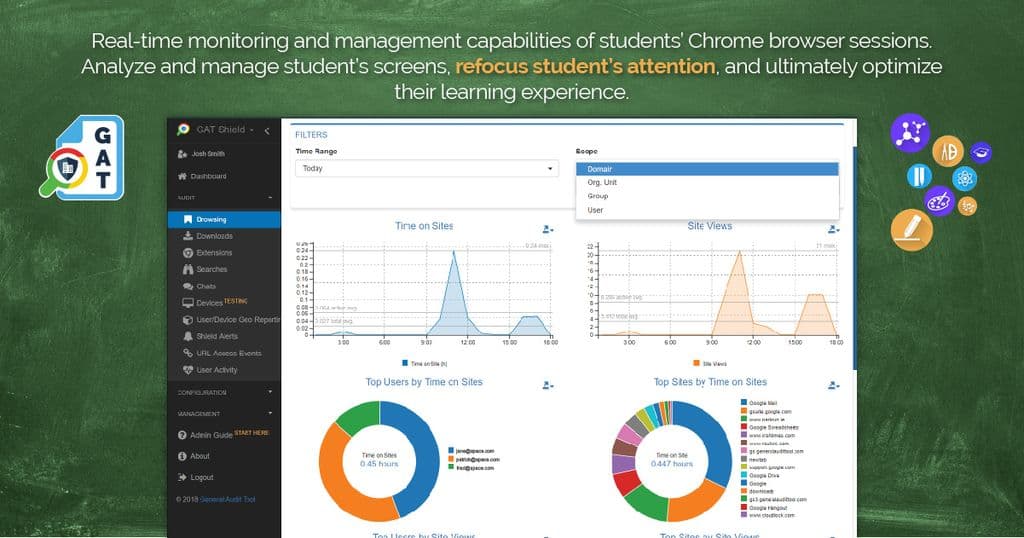
Task: Click the URL Access Events link icon
Action: [188, 353]
